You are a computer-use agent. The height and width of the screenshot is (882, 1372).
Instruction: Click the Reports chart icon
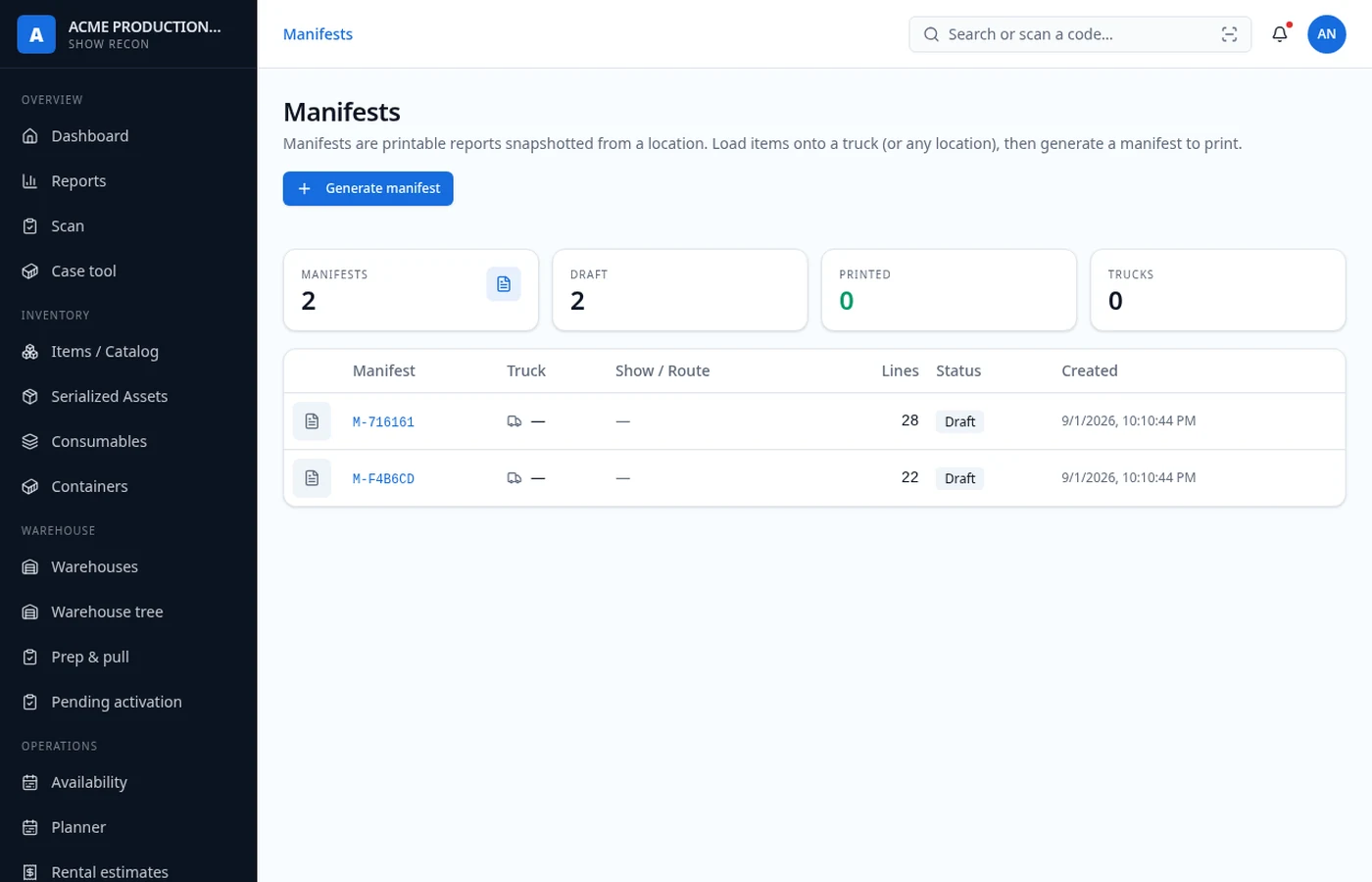[x=30, y=181]
